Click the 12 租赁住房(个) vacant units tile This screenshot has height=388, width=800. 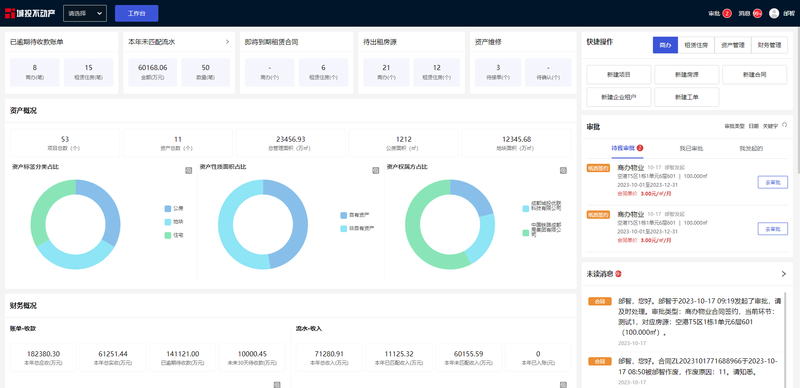point(437,72)
